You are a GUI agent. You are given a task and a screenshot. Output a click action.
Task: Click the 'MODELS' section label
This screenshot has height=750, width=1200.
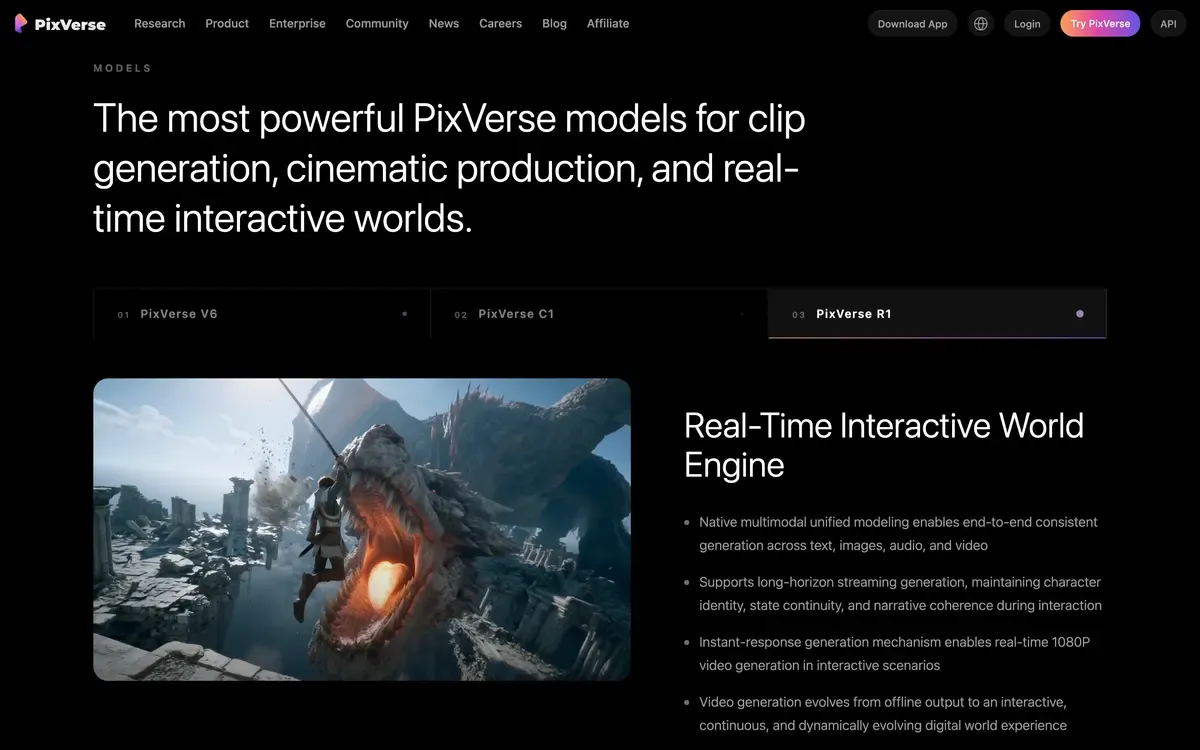123,68
